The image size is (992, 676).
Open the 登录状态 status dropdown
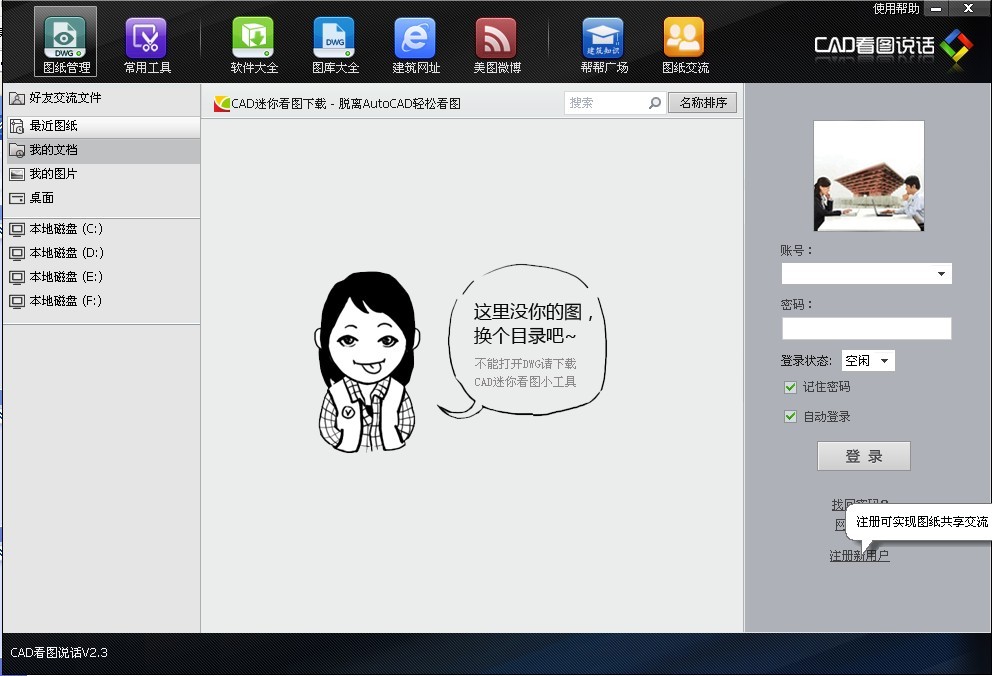click(884, 361)
